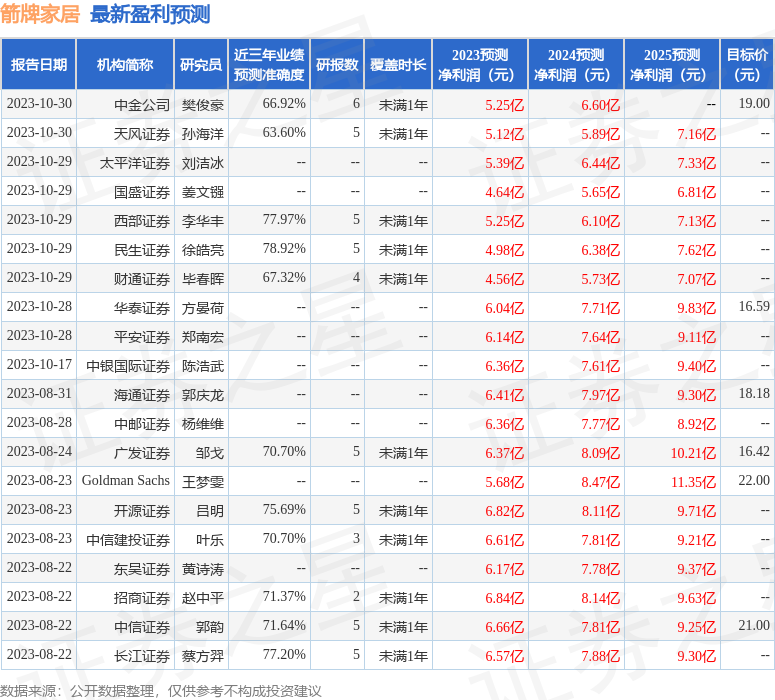The height and width of the screenshot is (700, 775).
Task: Click target price 19.00
Action: tap(754, 103)
